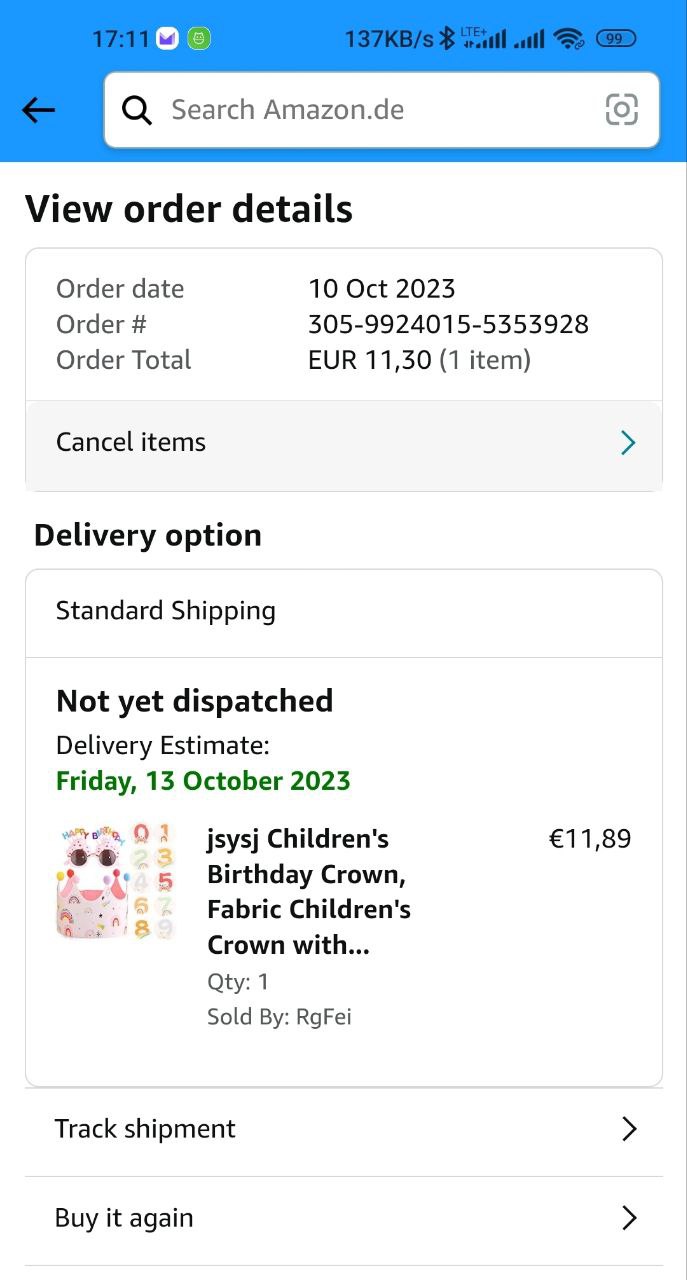Tap the Wi-Fi status icon

click(x=569, y=39)
